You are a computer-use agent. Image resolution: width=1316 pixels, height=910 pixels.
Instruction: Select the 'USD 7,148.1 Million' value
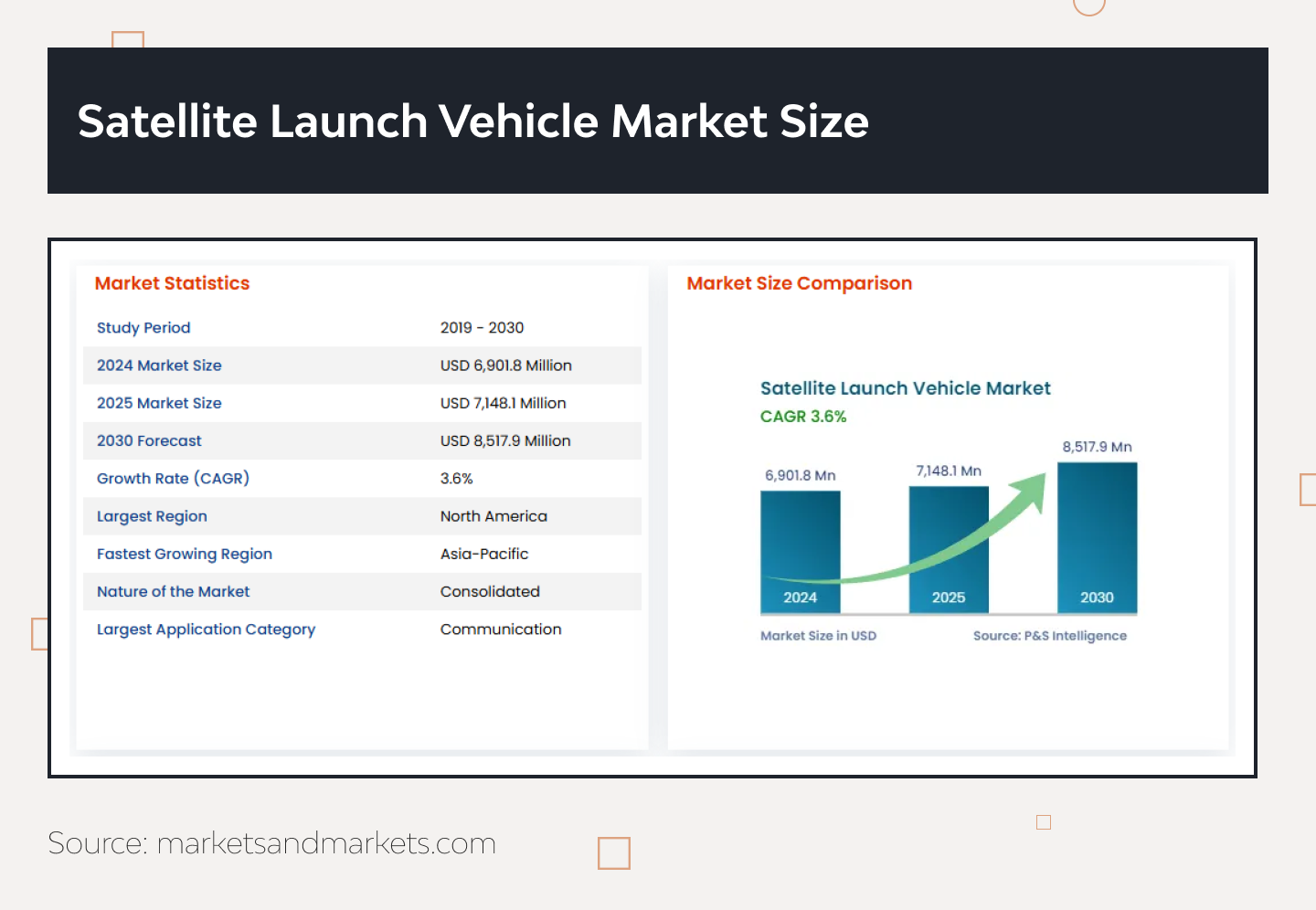coord(503,403)
